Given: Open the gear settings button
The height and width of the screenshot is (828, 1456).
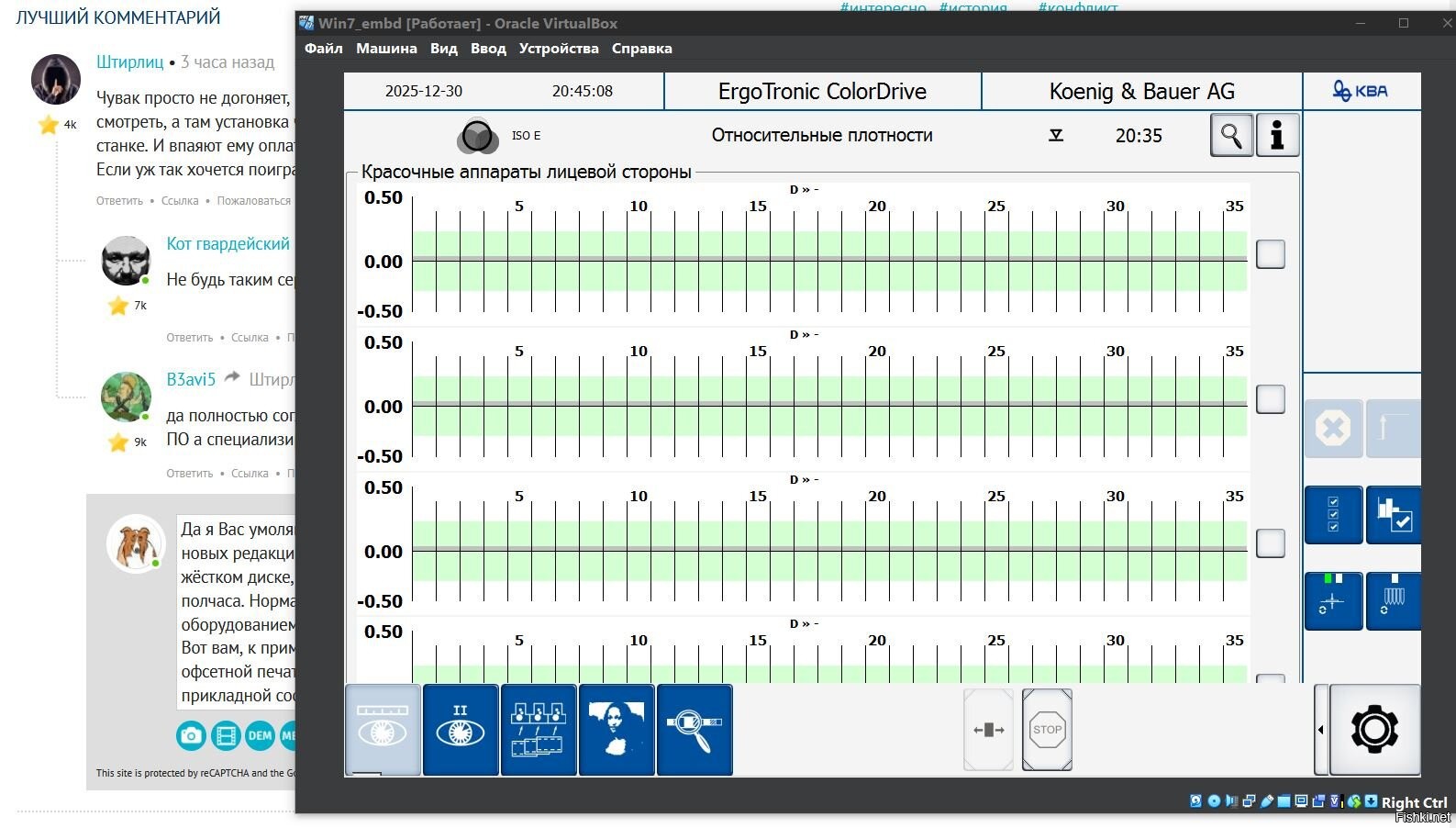Looking at the screenshot, I should click(1373, 730).
